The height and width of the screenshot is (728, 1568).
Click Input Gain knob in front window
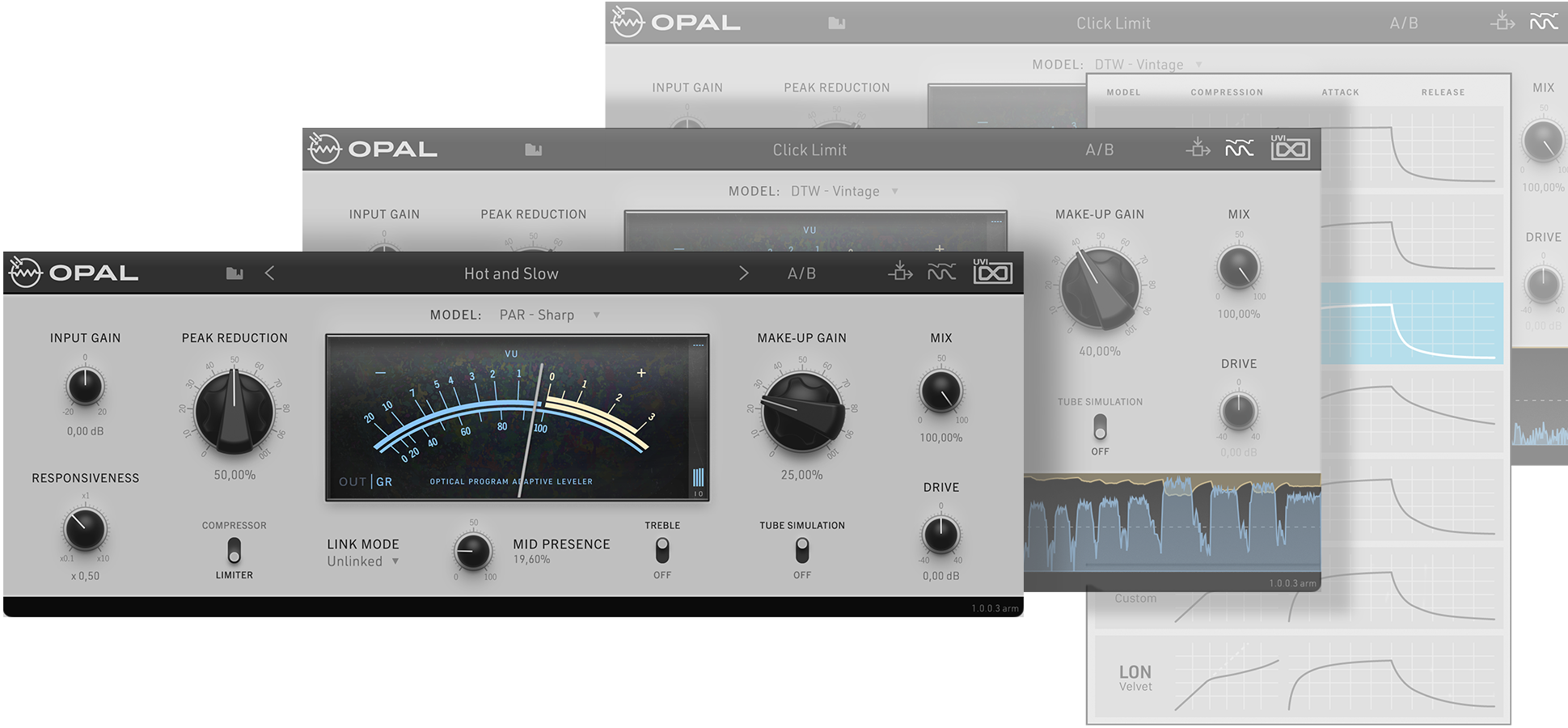coord(85,386)
